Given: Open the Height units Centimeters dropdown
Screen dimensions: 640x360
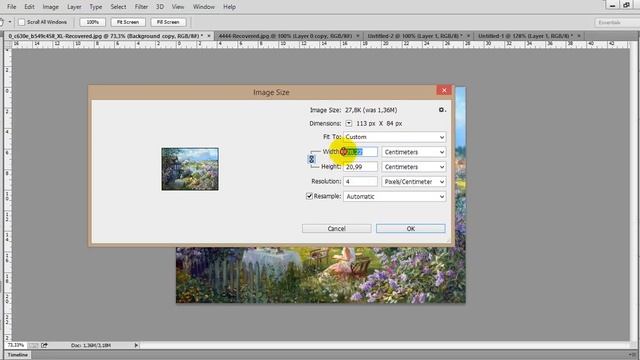Looking at the screenshot, I should coord(414,167).
